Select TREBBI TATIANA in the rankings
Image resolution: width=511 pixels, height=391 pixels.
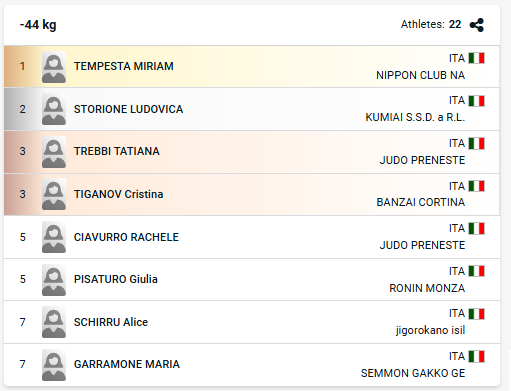click(x=117, y=151)
